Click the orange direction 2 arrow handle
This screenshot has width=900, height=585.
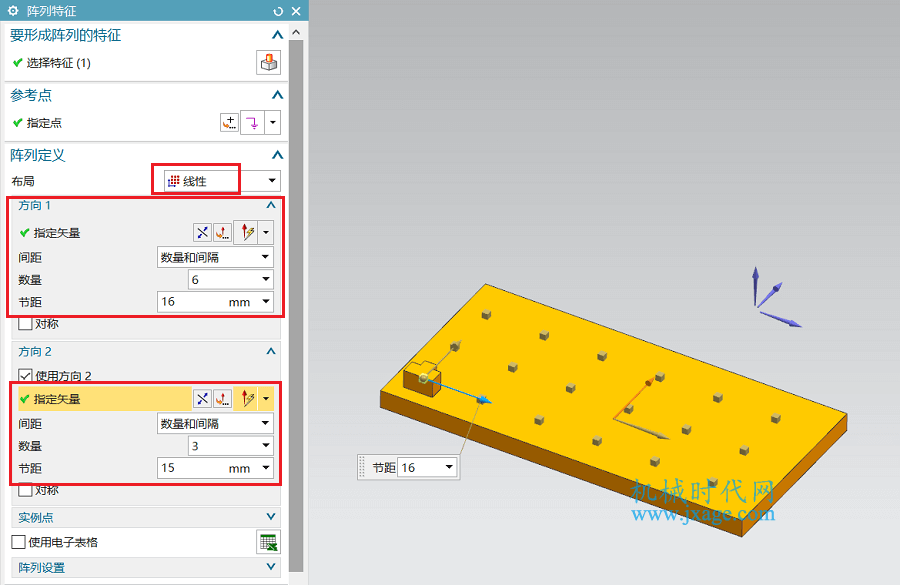coord(649,382)
